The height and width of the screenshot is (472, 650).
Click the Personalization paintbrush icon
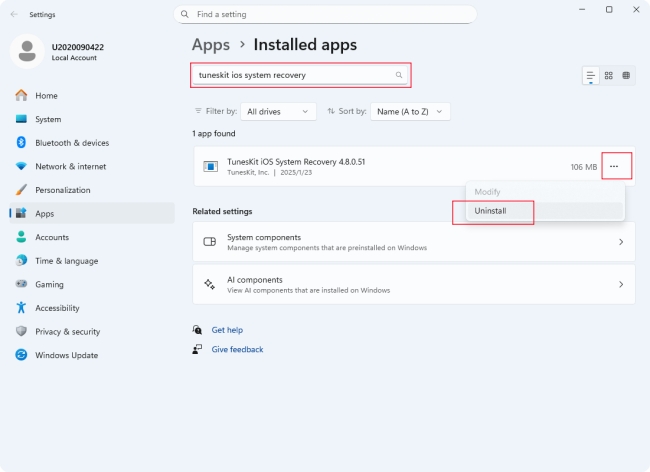pyautogui.click(x=21, y=190)
